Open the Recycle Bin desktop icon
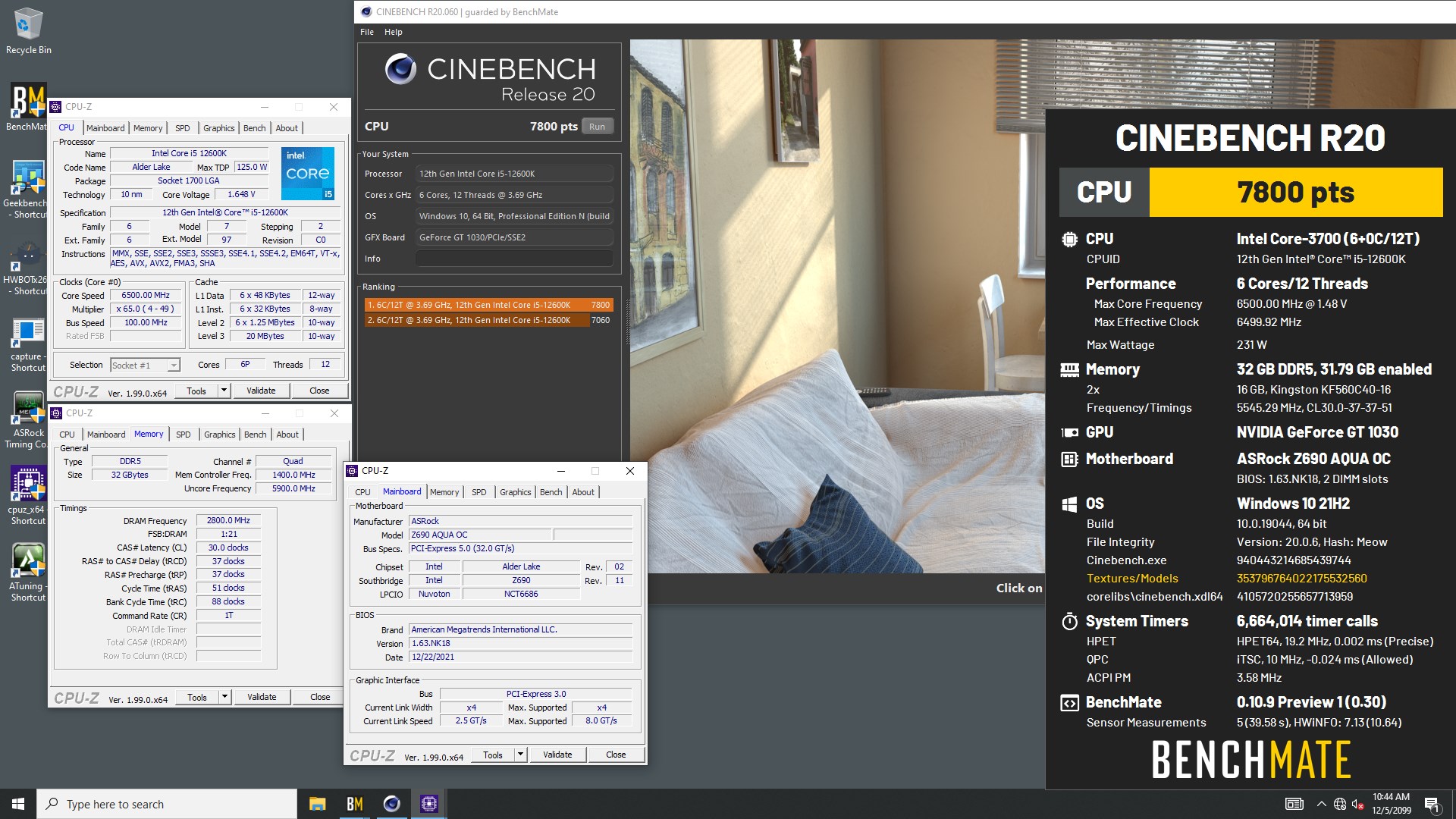Viewport: 1456px width, 819px height. pos(28,30)
